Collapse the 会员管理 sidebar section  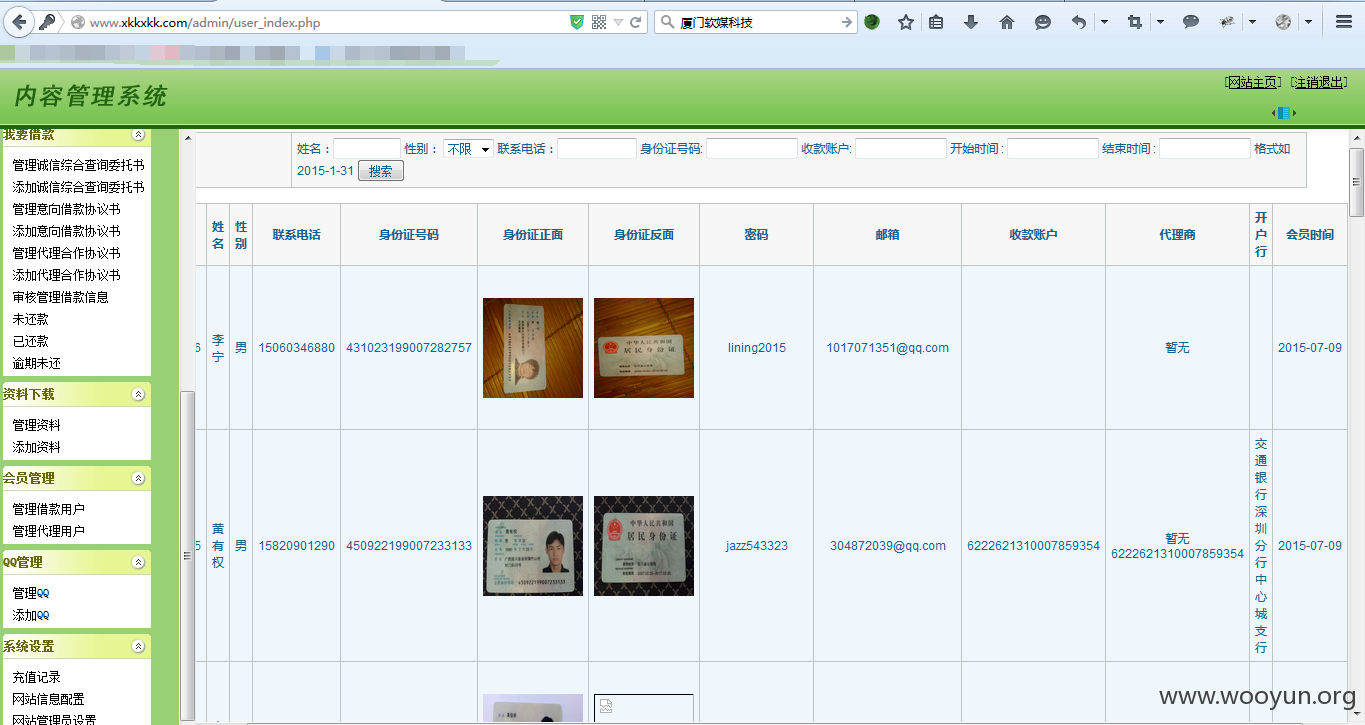(x=139, y=479)
